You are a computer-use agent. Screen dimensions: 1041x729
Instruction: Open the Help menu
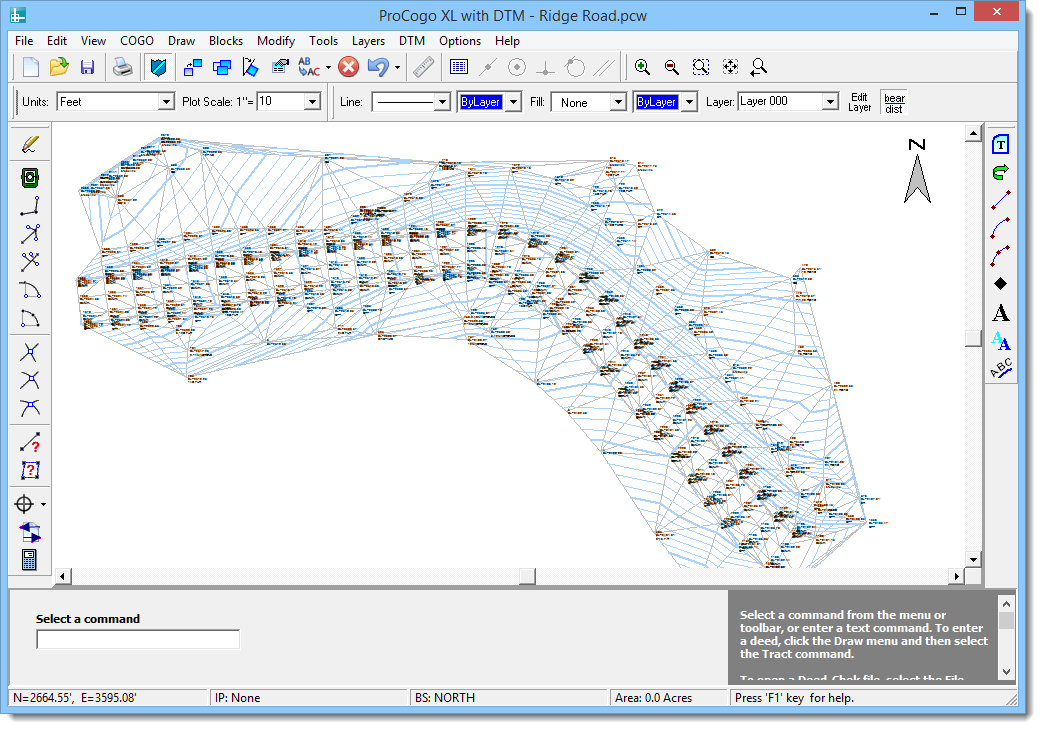[x=507, y=41]
